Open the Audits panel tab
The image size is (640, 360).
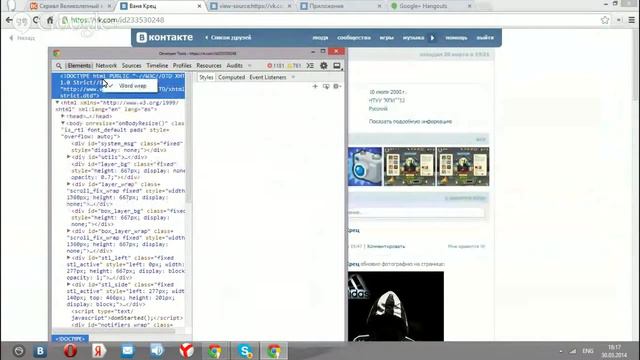click(x=234, y=66)
